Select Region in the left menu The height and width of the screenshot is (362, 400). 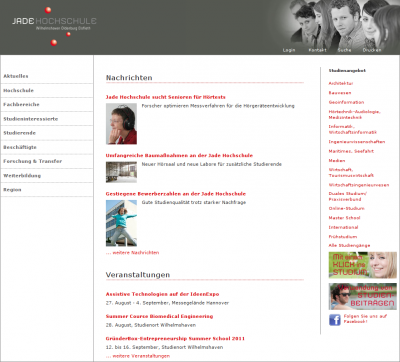click(x=12, y=190)
